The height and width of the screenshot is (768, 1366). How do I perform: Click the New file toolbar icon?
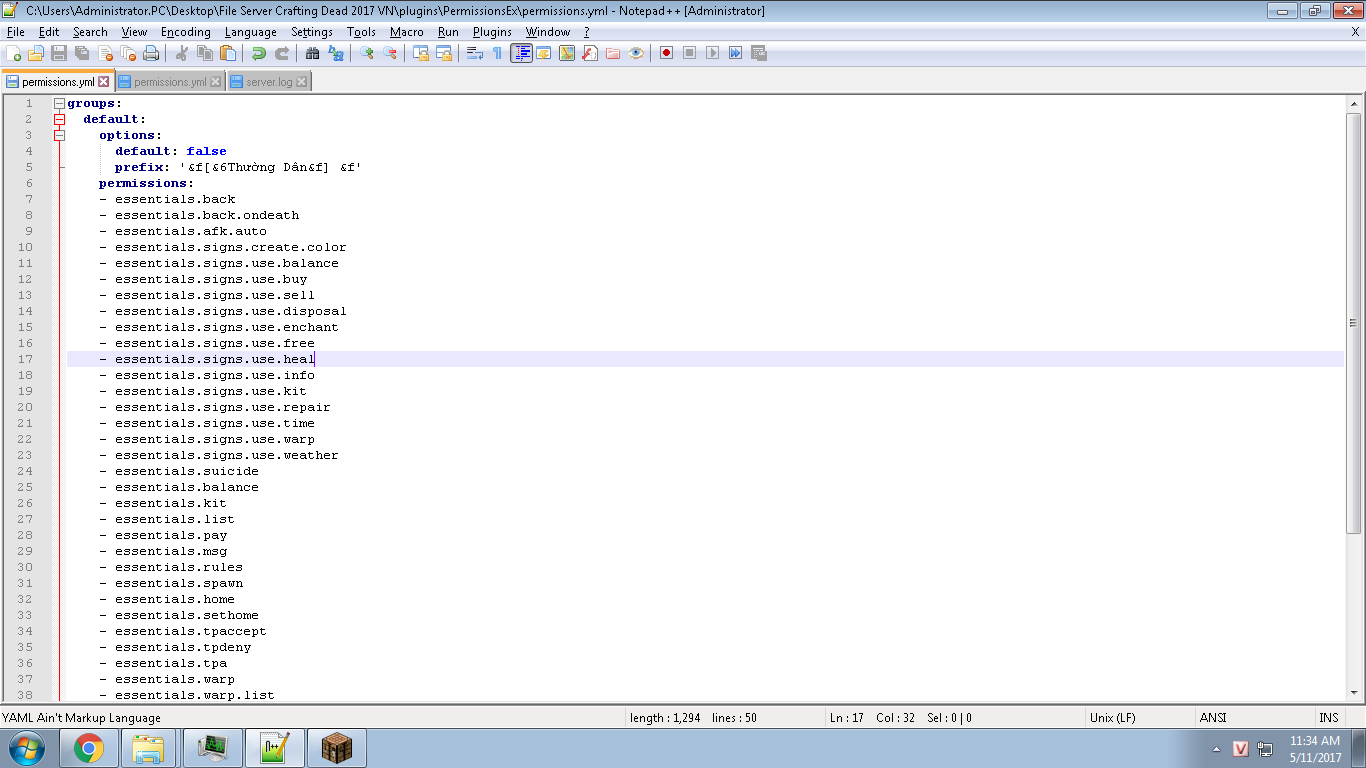click(13, 53)
